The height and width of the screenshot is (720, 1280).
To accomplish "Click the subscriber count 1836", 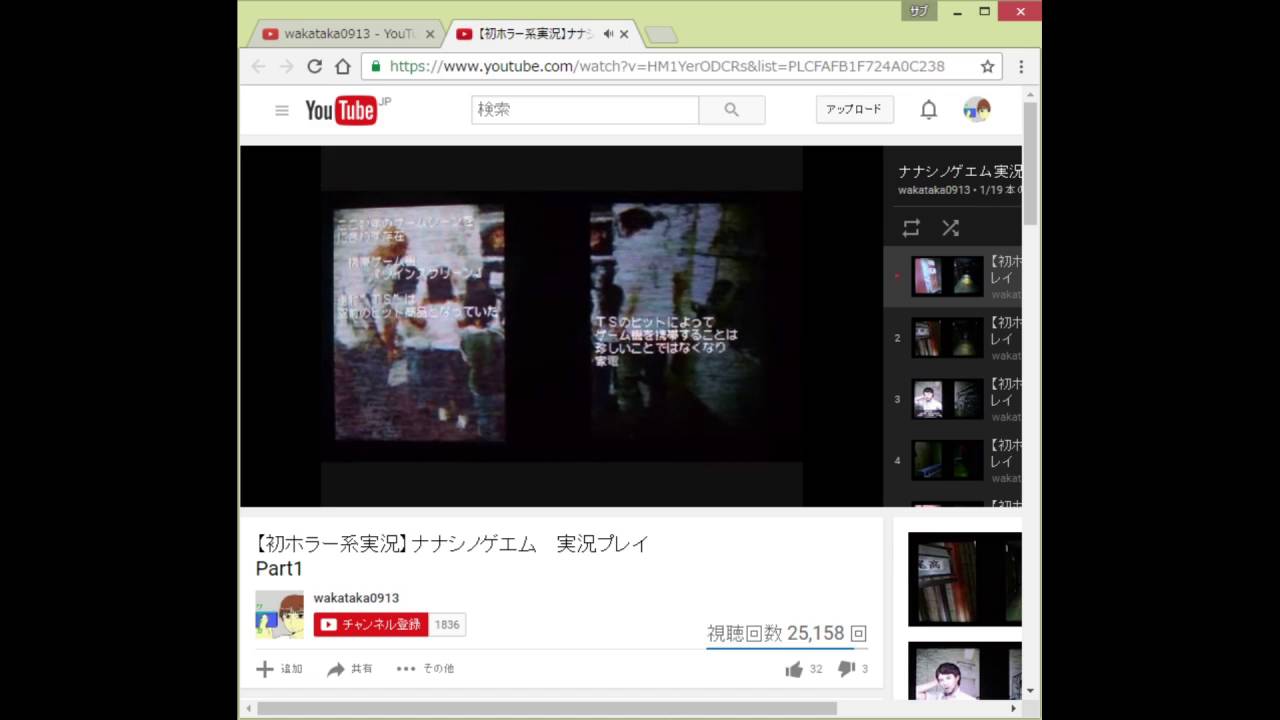I will [447, 625].
